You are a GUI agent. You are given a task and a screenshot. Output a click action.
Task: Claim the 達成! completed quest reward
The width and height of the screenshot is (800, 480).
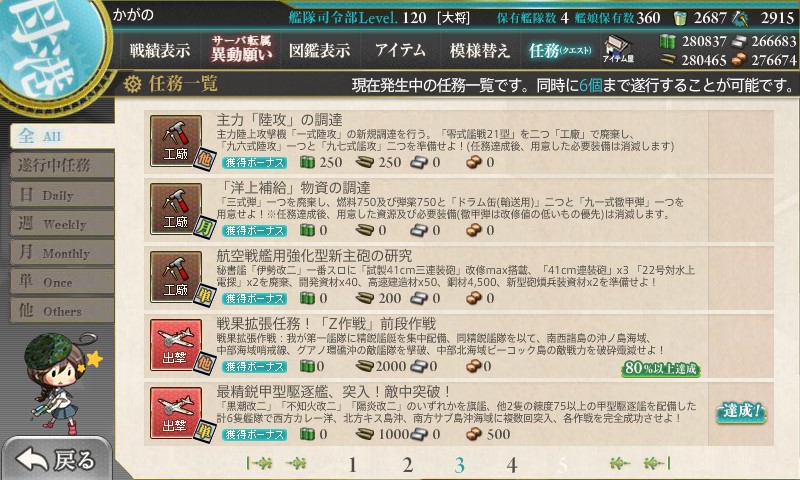[x=741, y=412]
